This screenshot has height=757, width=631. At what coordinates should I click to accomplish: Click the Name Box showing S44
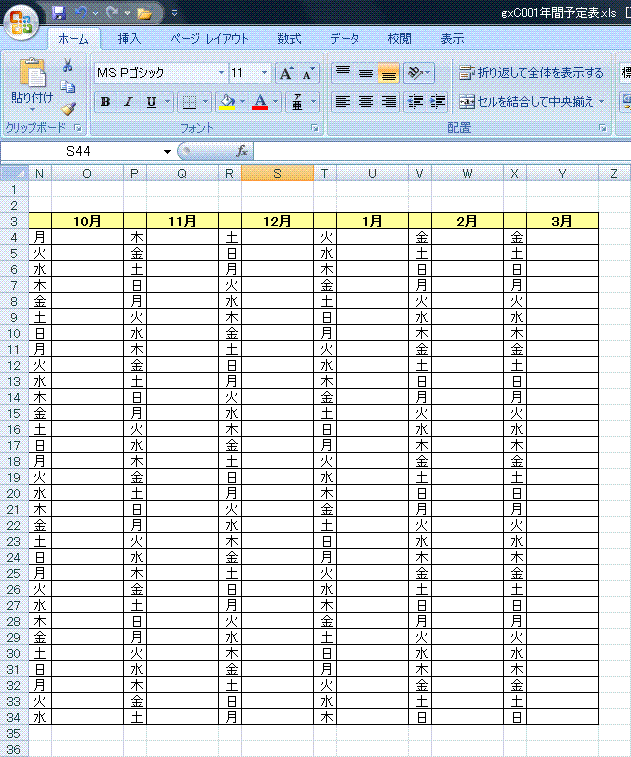(80, 152)
